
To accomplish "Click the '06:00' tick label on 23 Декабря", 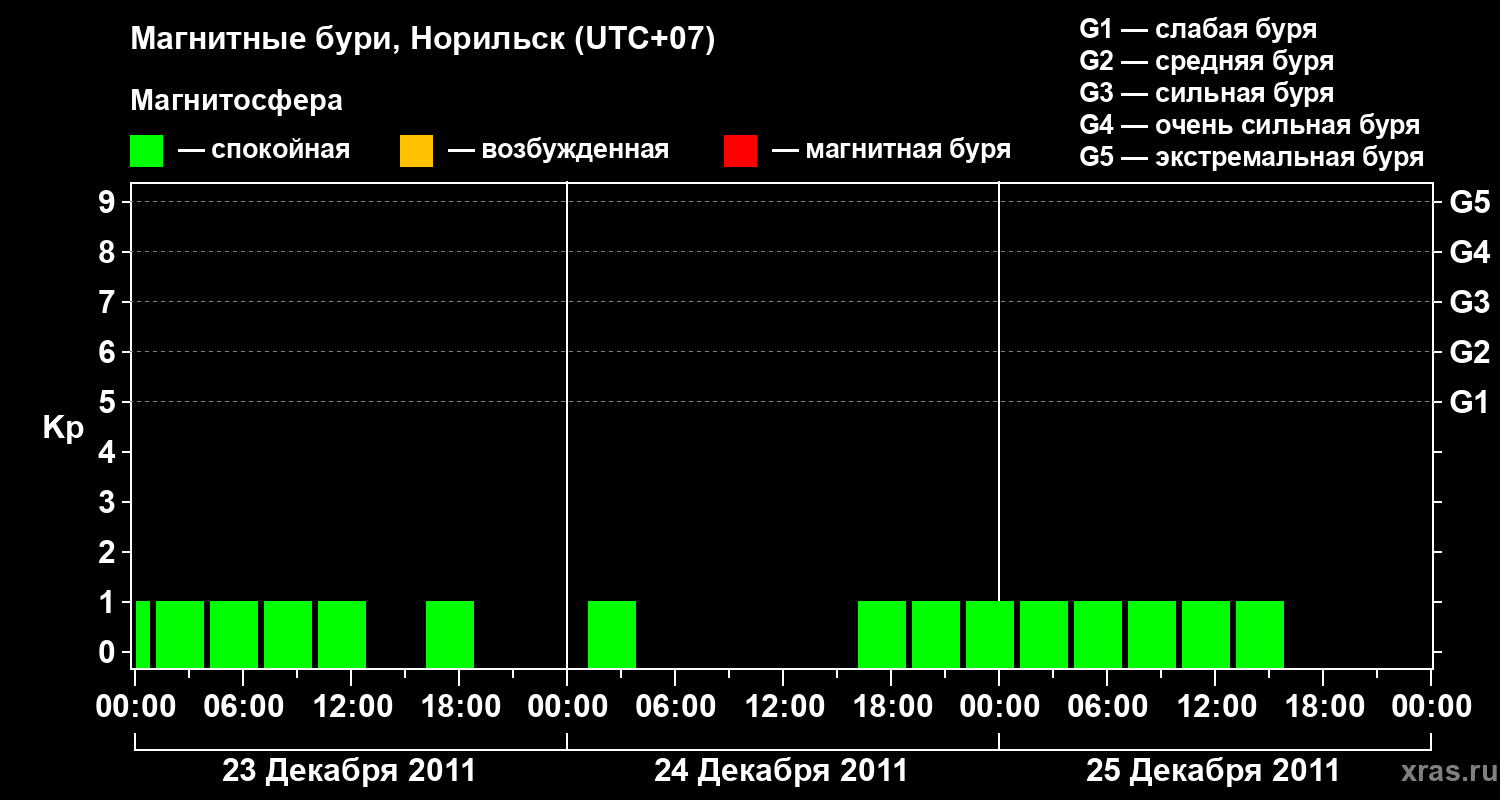I will (x=242, y=706).
